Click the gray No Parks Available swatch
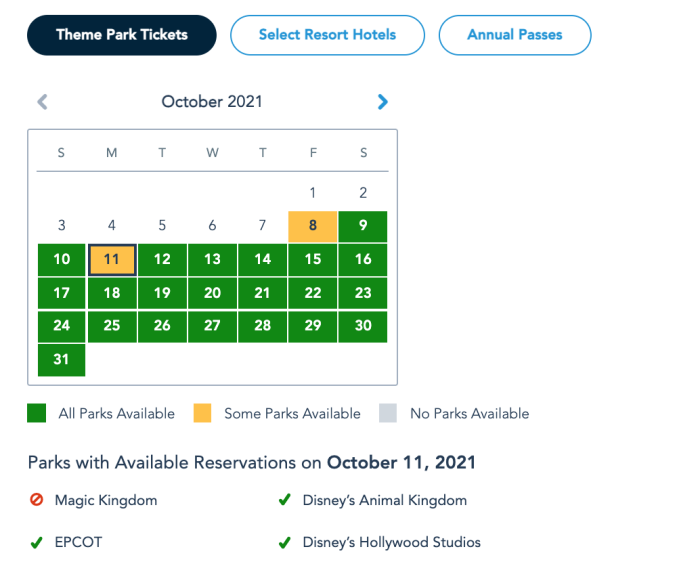The width and height of the screenshot is (700, 566). 389,413
